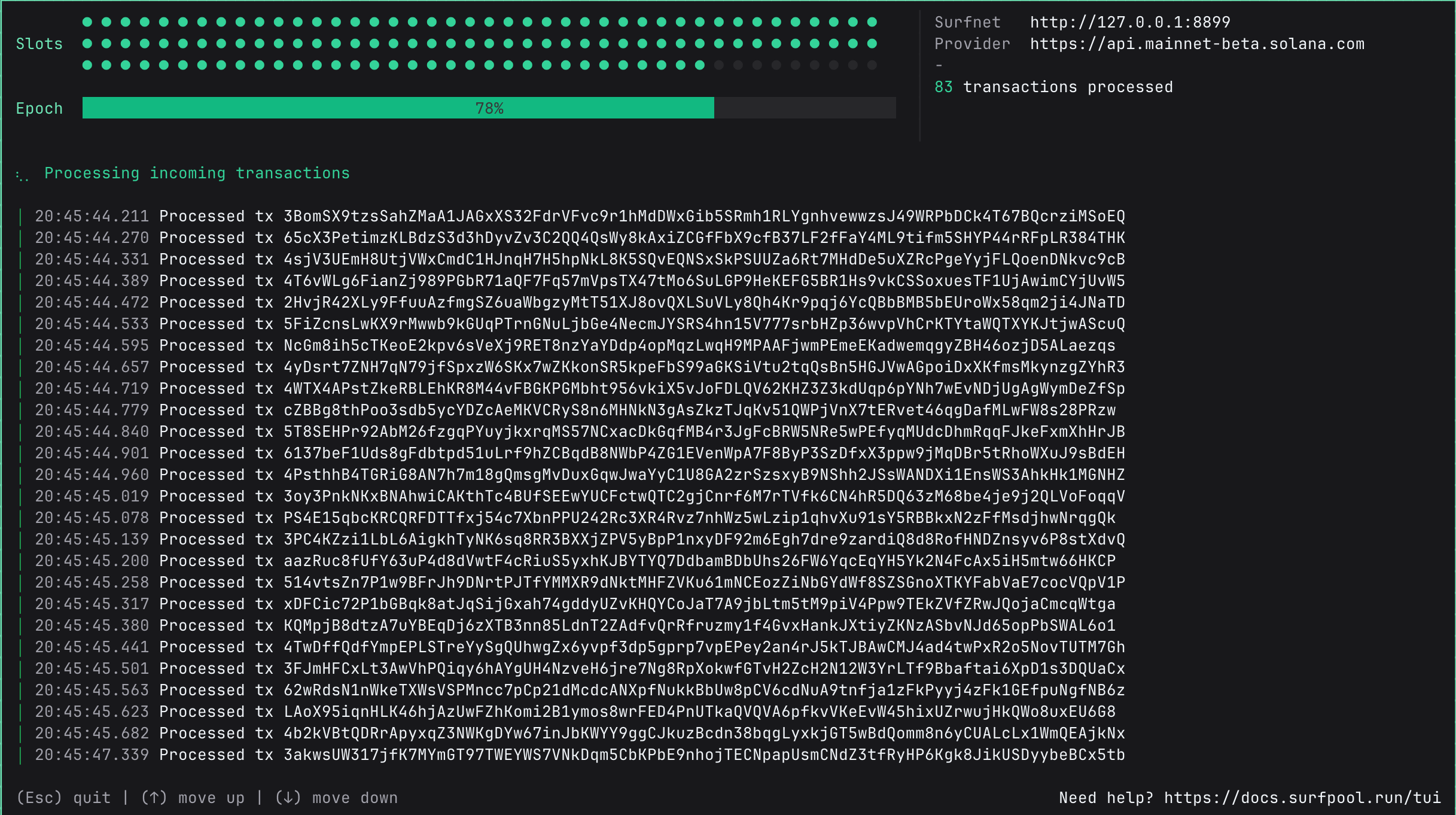Image resolution: width=1456 pixels, height=815 pixels.
Task: Click the spinner icon beside Processing incoming transactions
Action: coord(22,175)
